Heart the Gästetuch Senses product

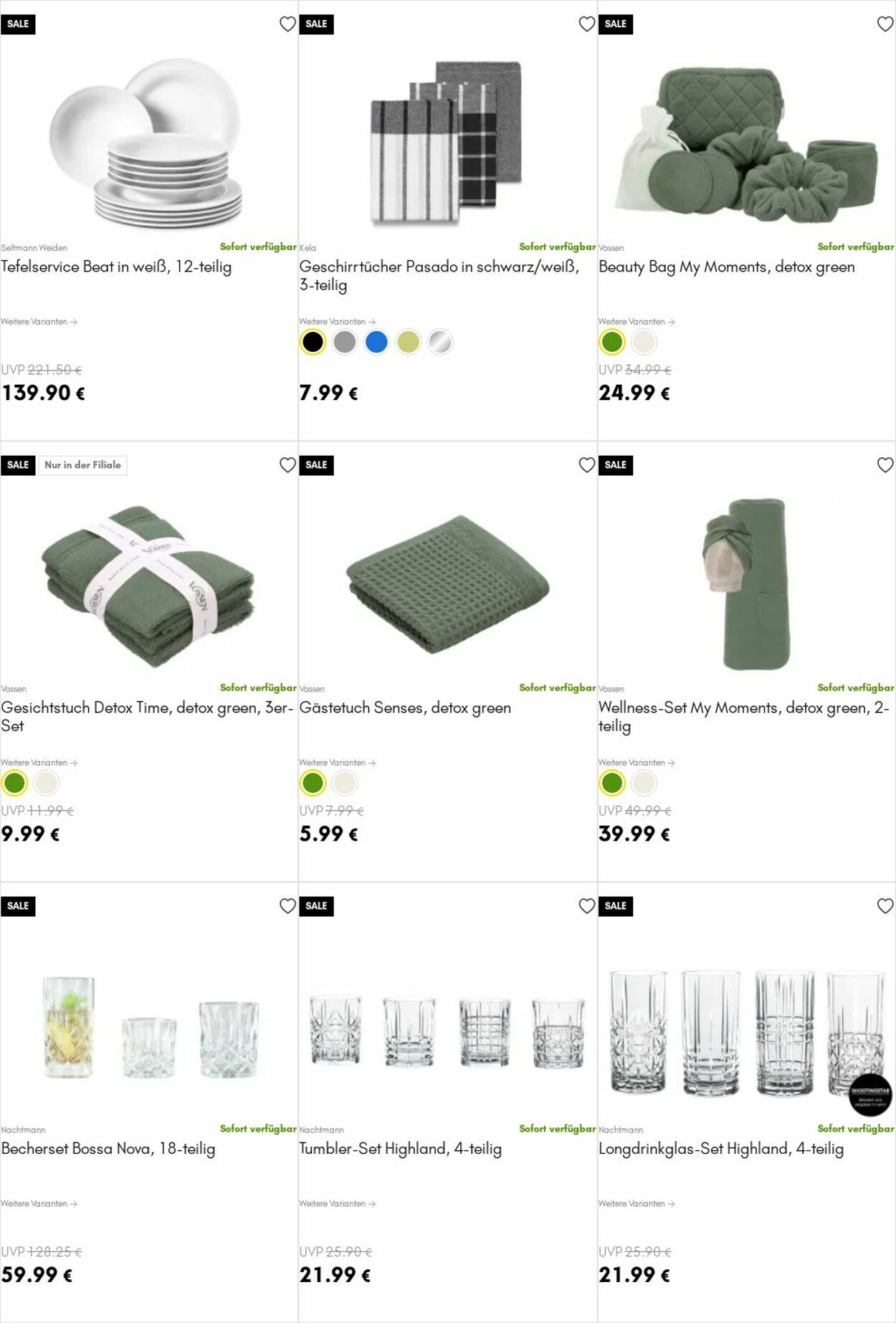pos(587,465)
